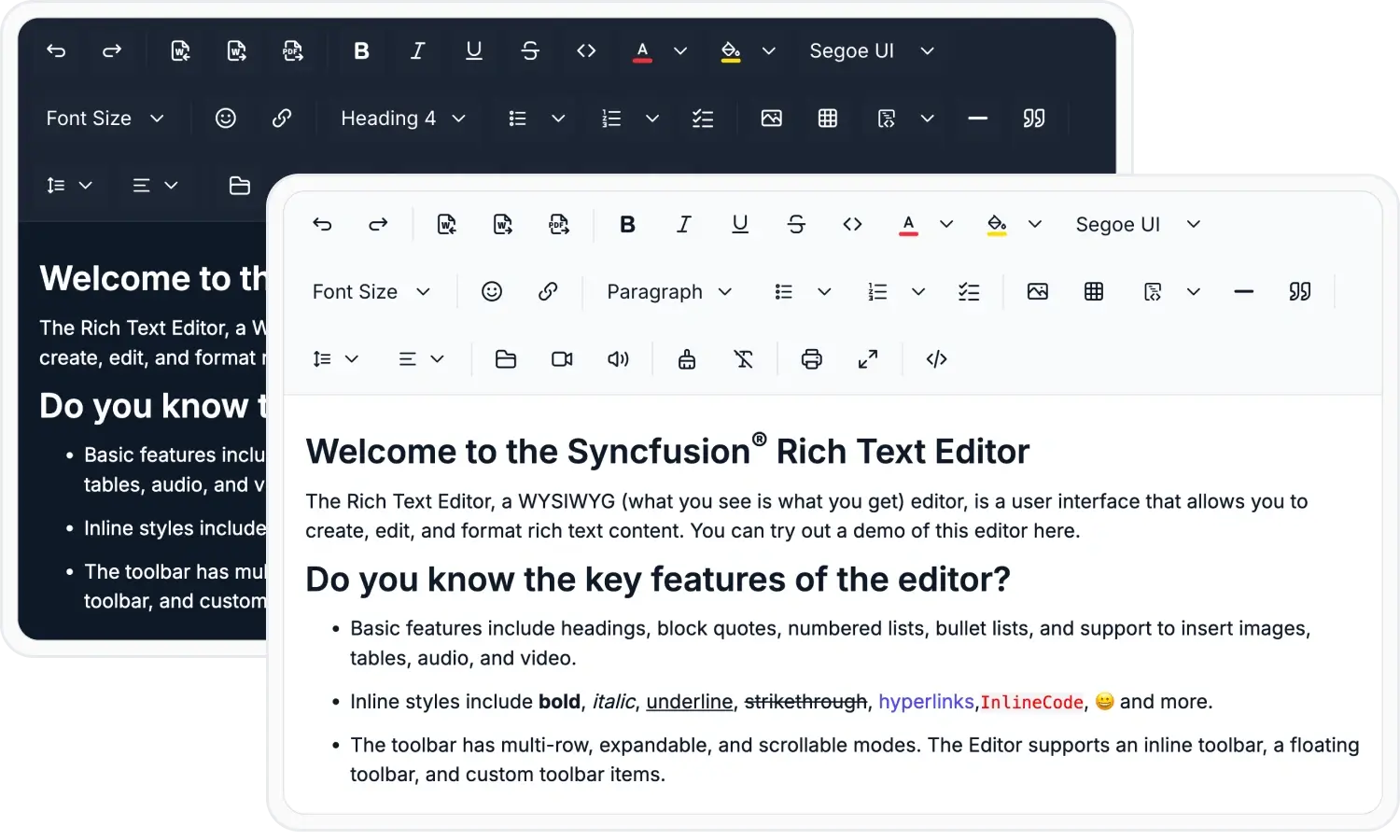Click Redo in the dark editor toolbar
This screenshot has width=1400, height=840.
(x=112, y=51)
